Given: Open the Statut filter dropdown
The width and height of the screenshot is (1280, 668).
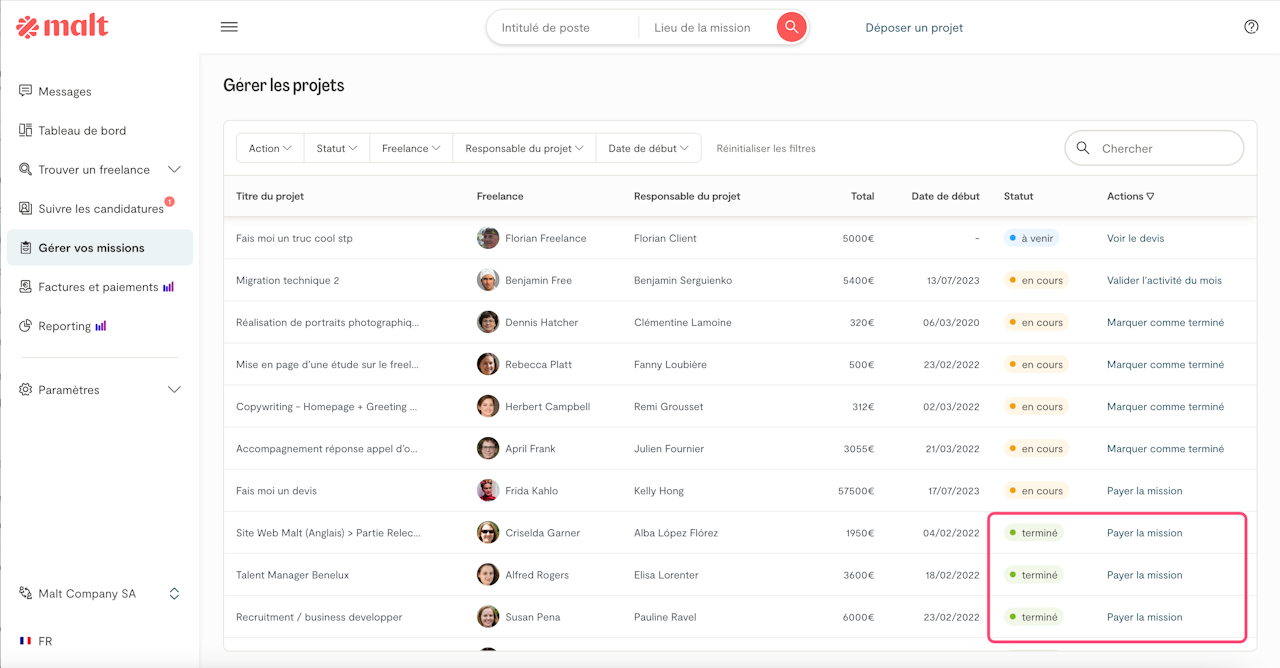Looking at the screenshot, I should click(336, 148).
